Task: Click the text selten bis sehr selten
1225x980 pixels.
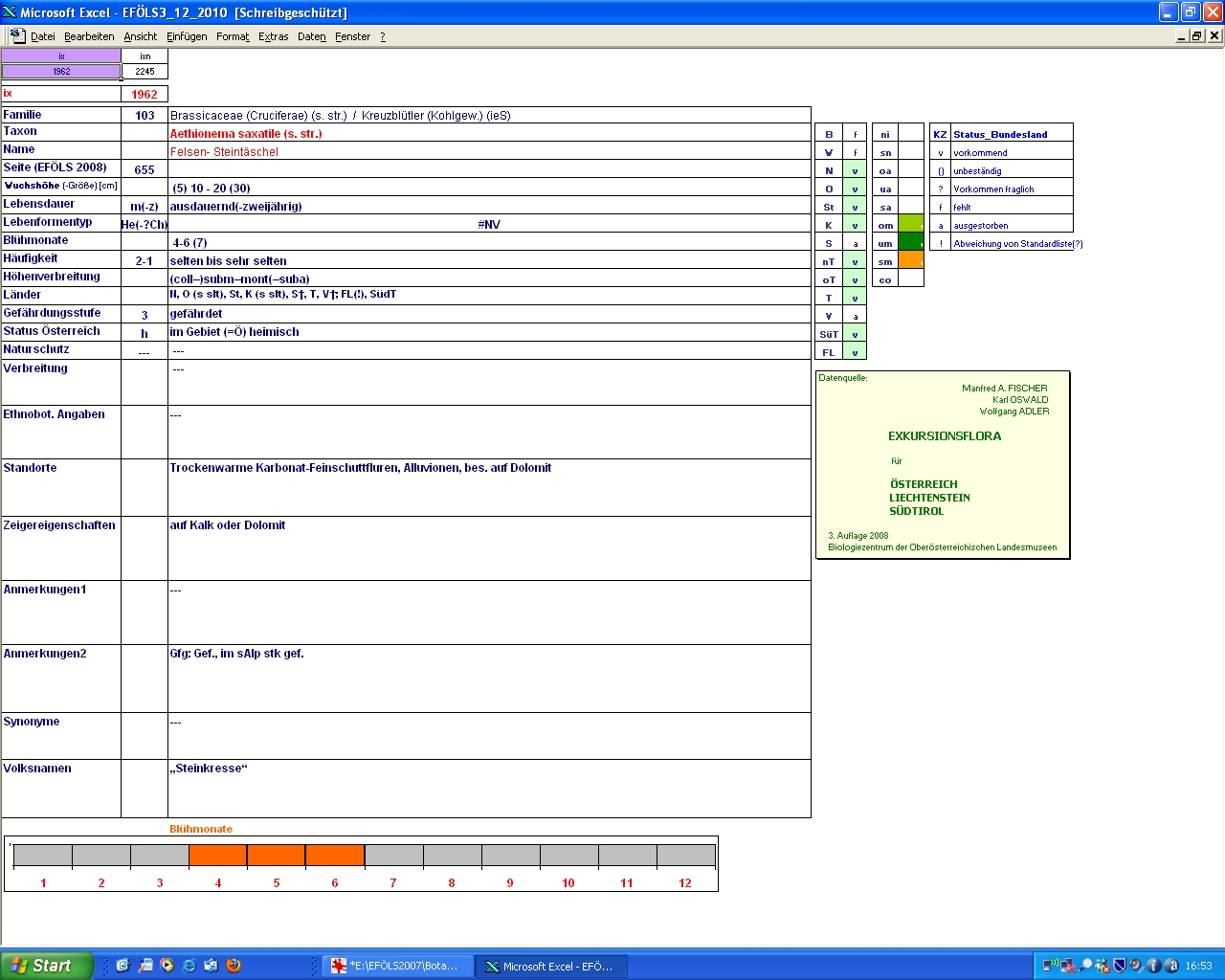Action: pos(228,260)
